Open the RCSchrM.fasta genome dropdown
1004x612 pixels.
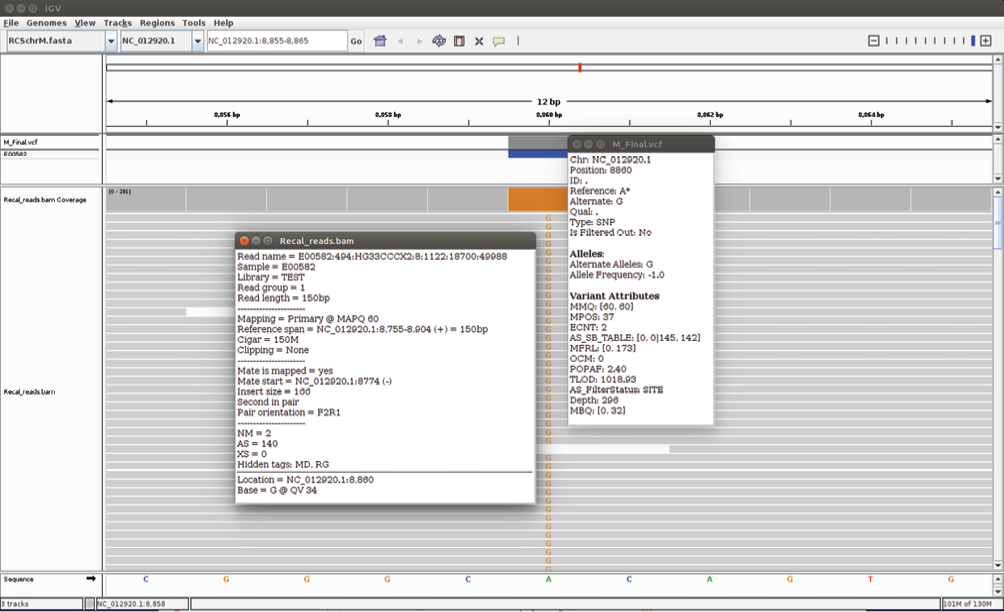click(110, 41)
